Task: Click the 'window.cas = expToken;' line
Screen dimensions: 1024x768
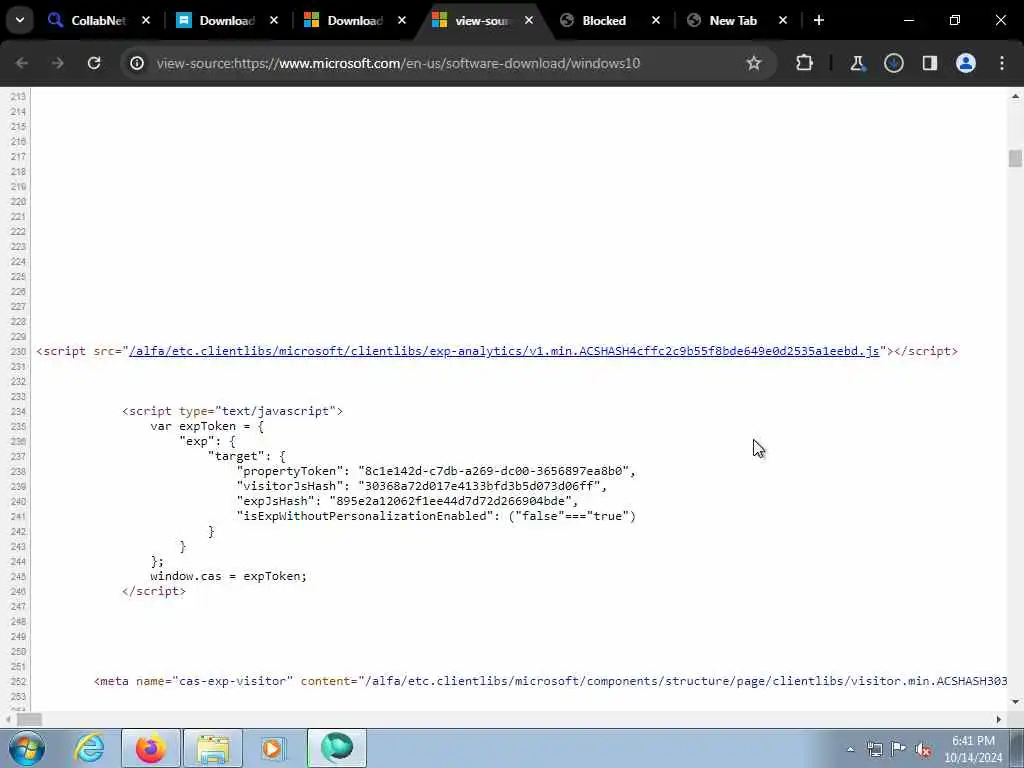Action: 229,576
